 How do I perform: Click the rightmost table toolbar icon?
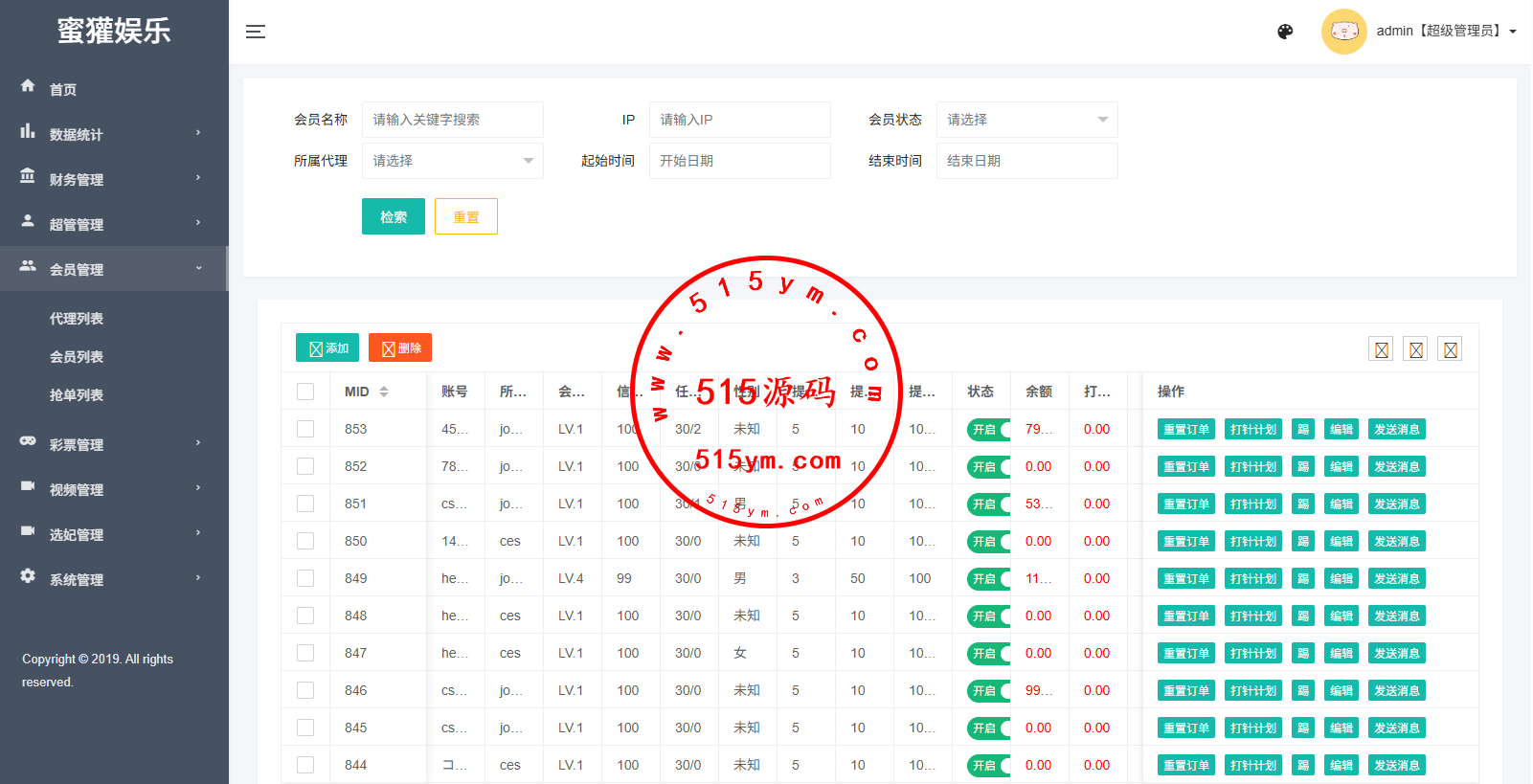point(1450,349)
